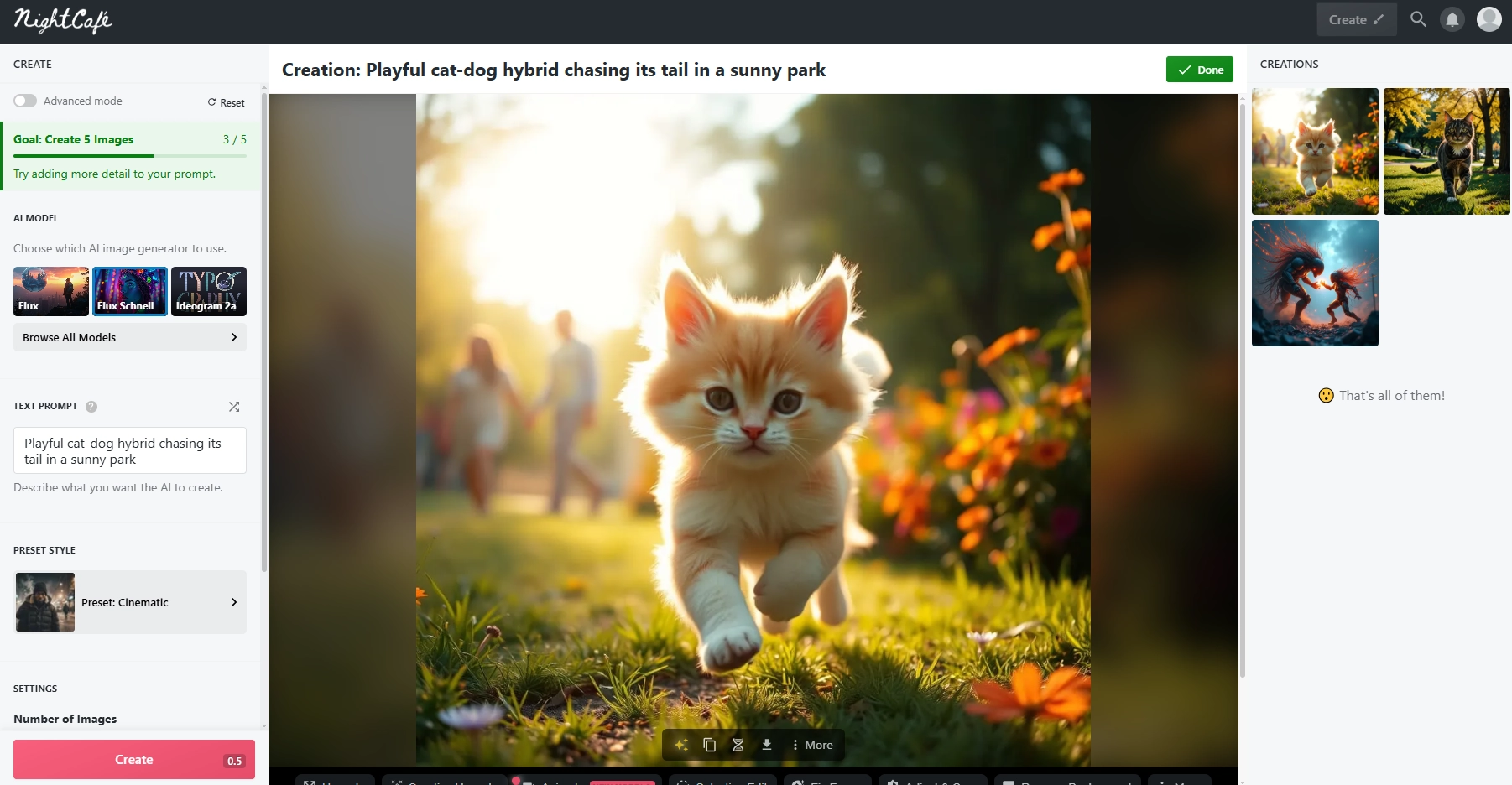Click the pink Create button
The width and height of the screenshot is (1512, 785).
134,760
